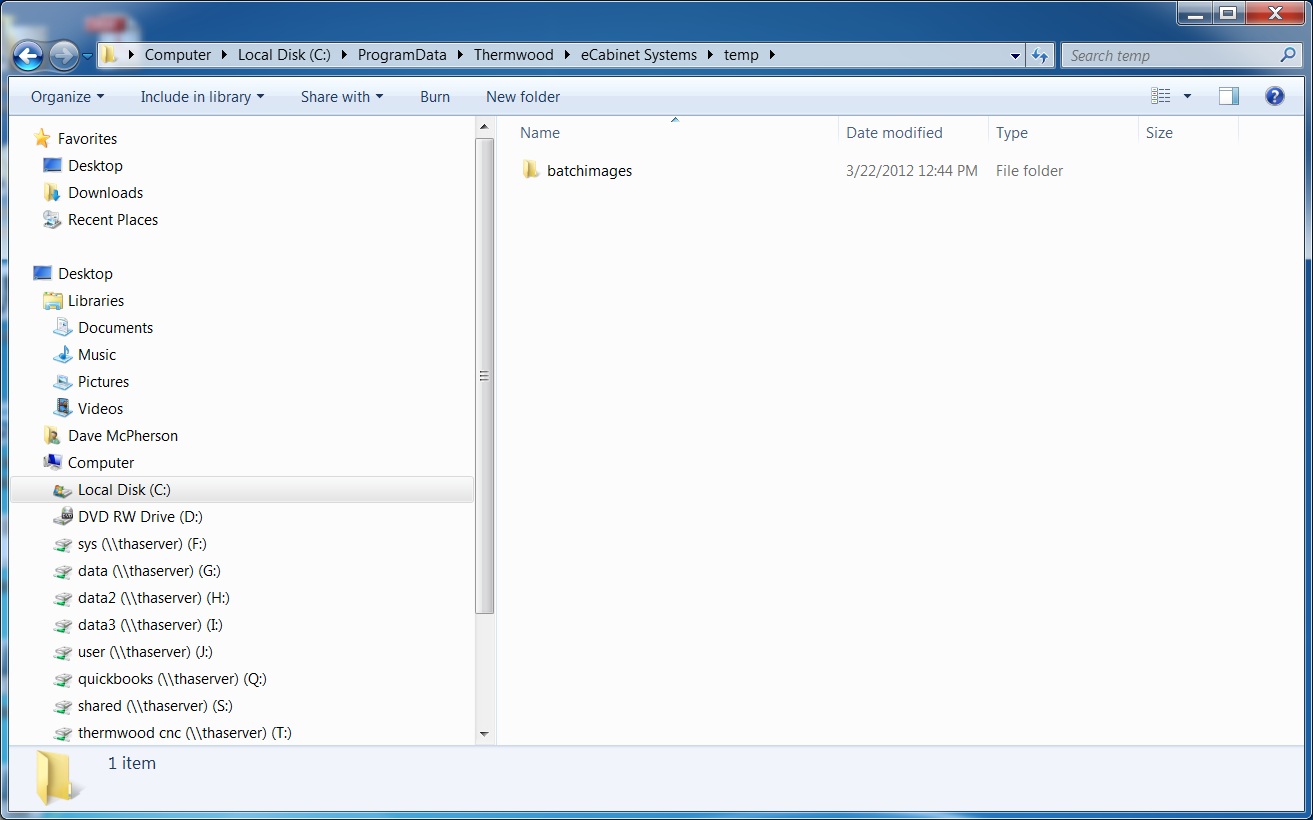Image resolution: width=1313 pixels, height=820 pixels.
Task: Open the quickbooks (Q:) network drive
Action: tap(172, 679)
